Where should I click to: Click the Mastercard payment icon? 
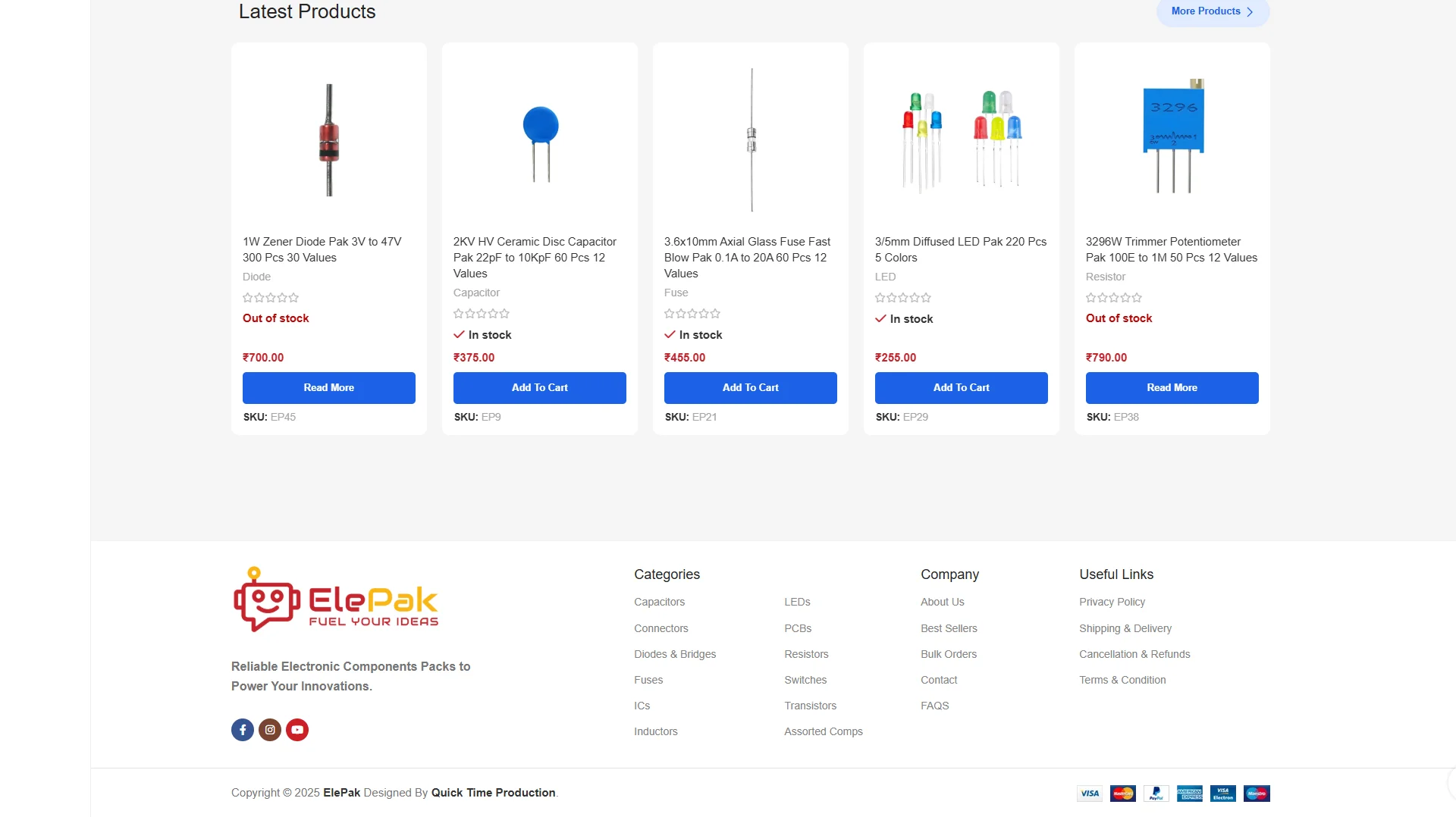pos(1122,794)
